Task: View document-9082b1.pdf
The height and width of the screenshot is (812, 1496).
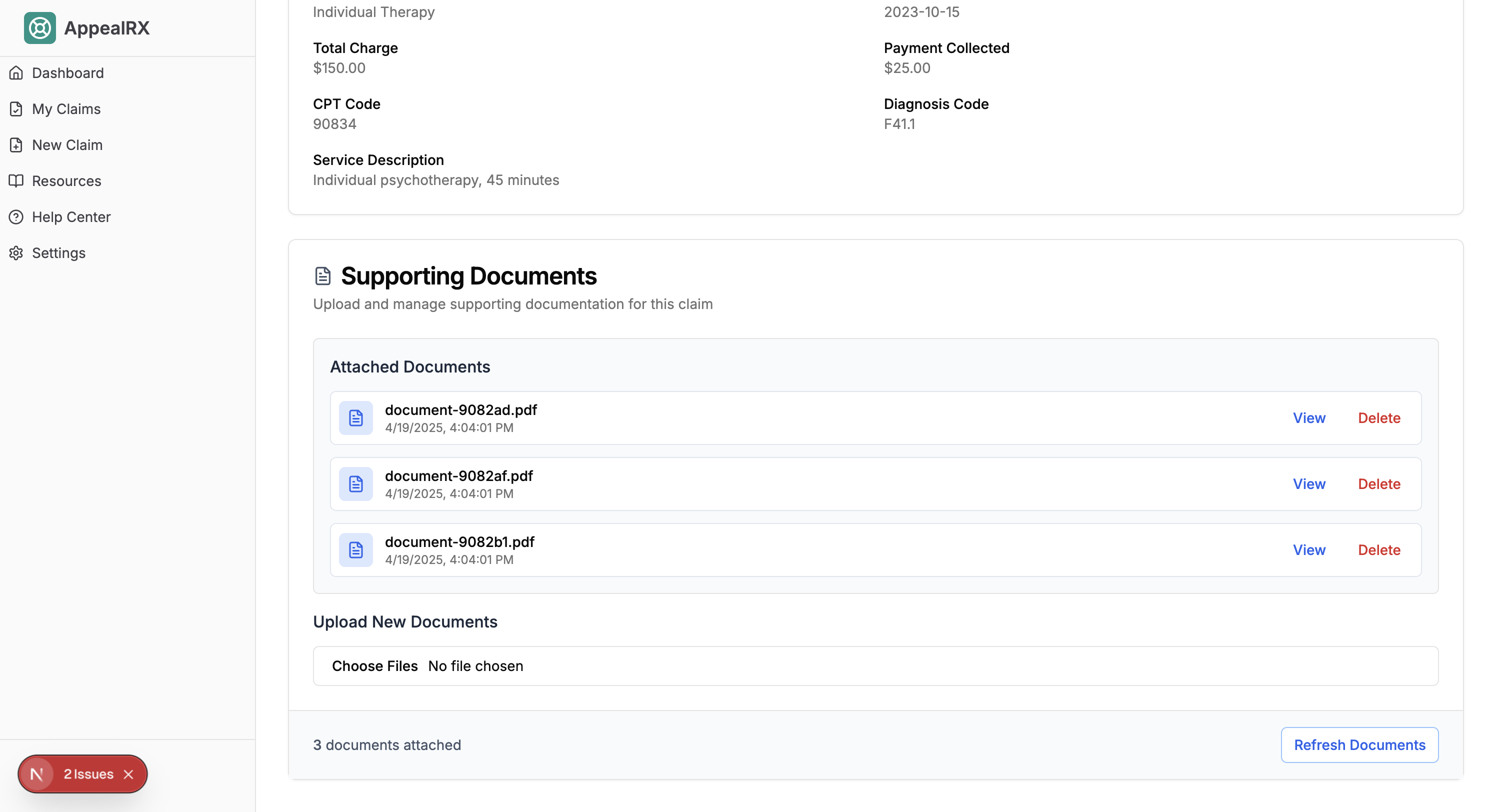Action: point(1309,550)
